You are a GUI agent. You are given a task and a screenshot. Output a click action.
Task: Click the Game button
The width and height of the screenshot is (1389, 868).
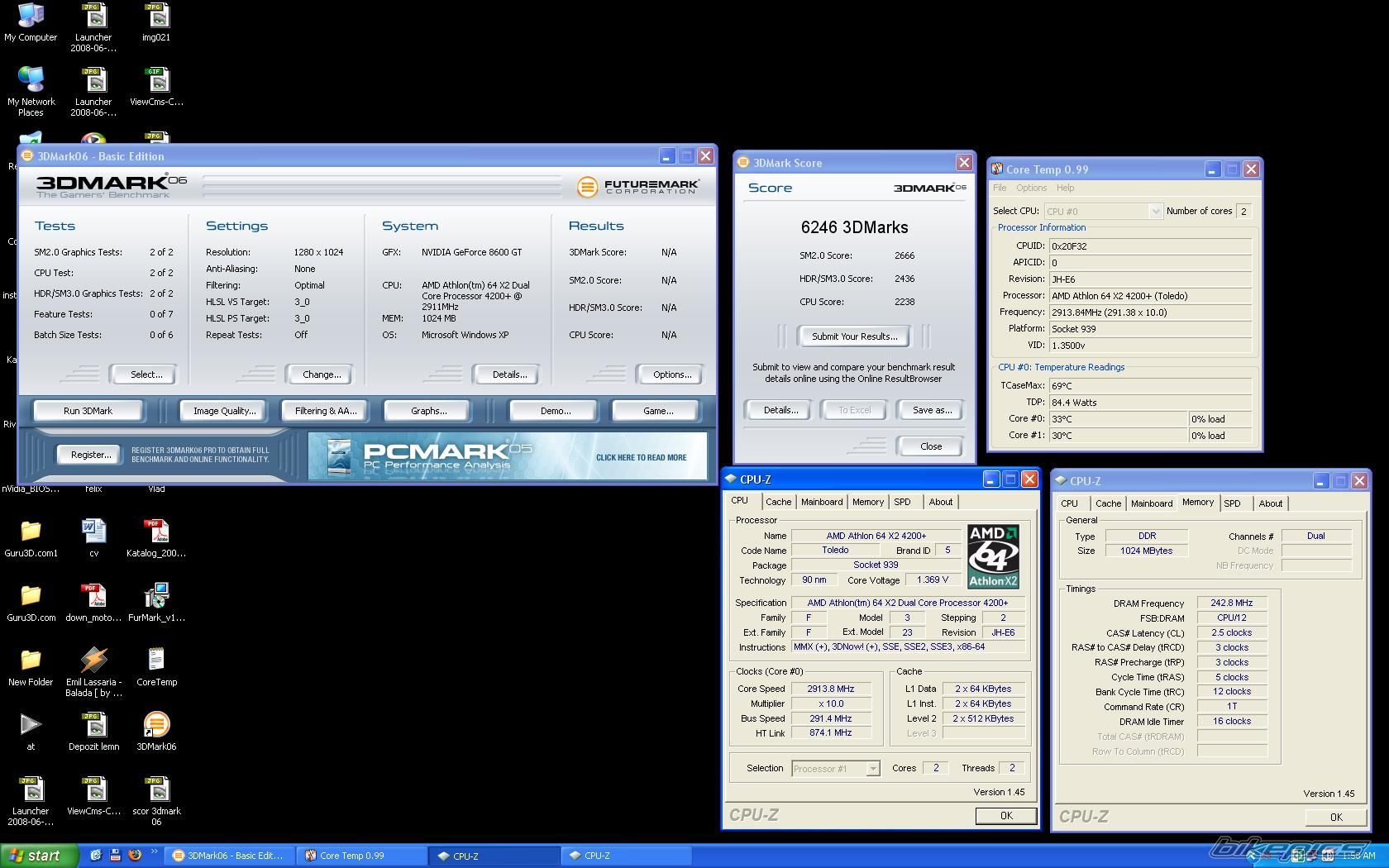pyautogui.click(x=658, y=411)
